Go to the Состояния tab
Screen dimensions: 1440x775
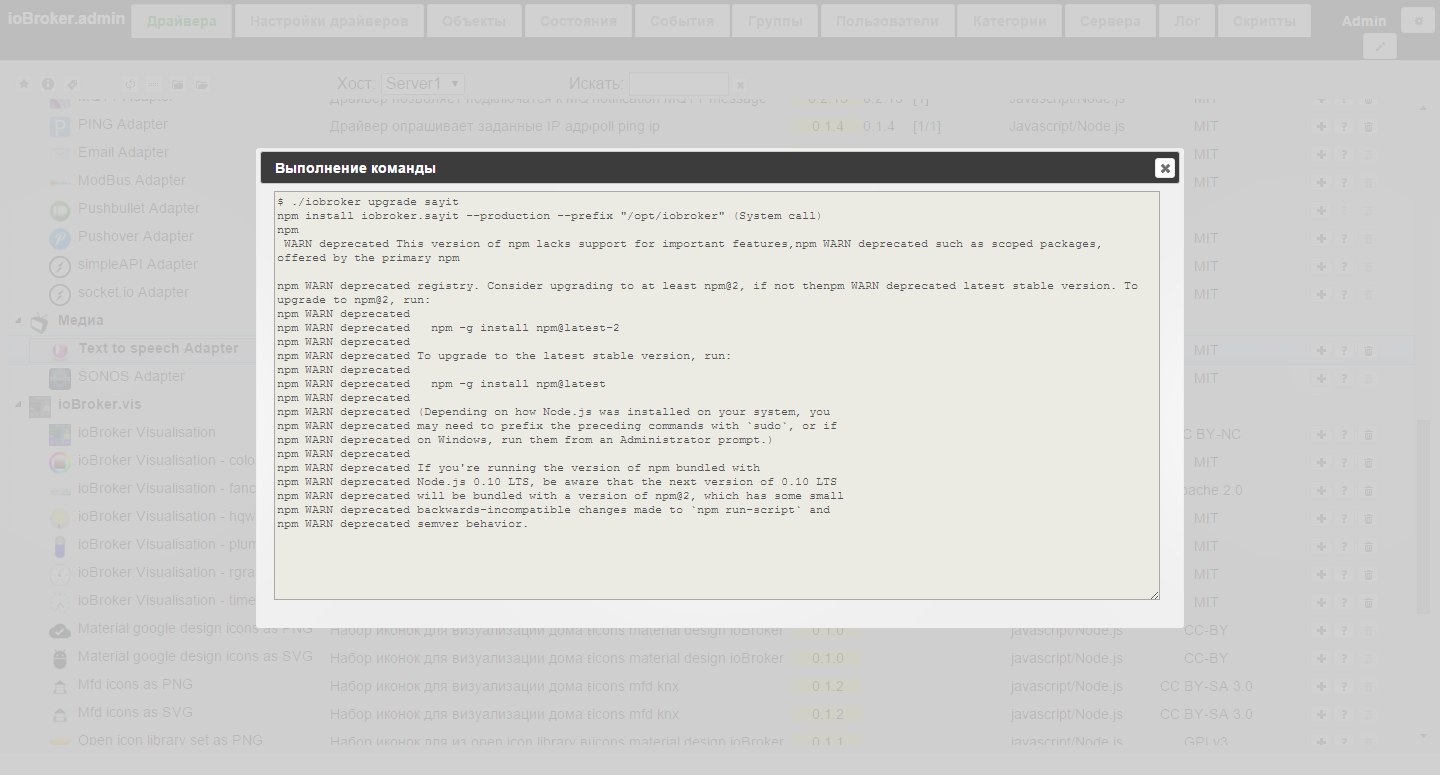tap(578, 20)
